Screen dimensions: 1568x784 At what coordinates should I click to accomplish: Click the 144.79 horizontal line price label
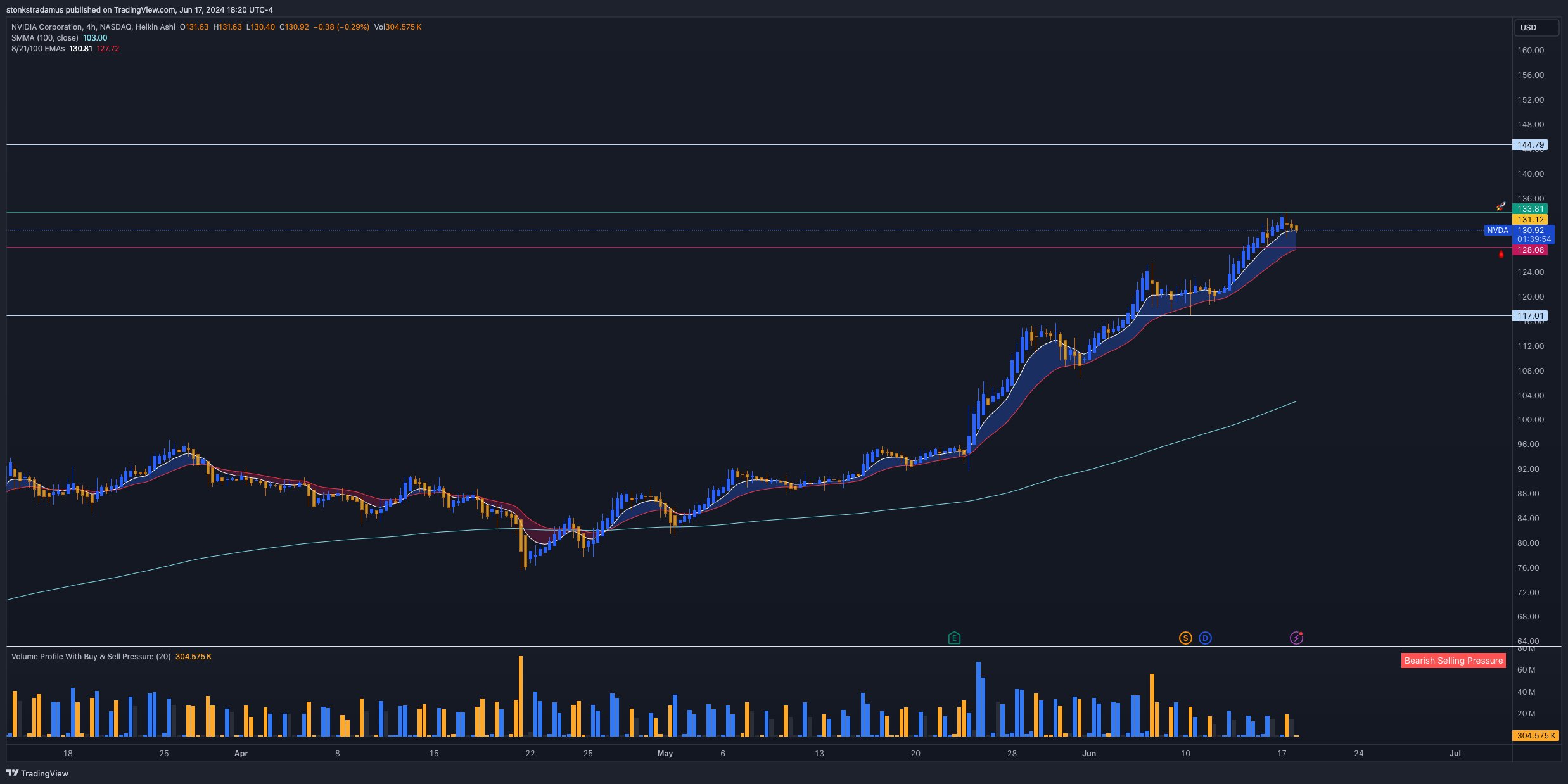point(1530,145)
